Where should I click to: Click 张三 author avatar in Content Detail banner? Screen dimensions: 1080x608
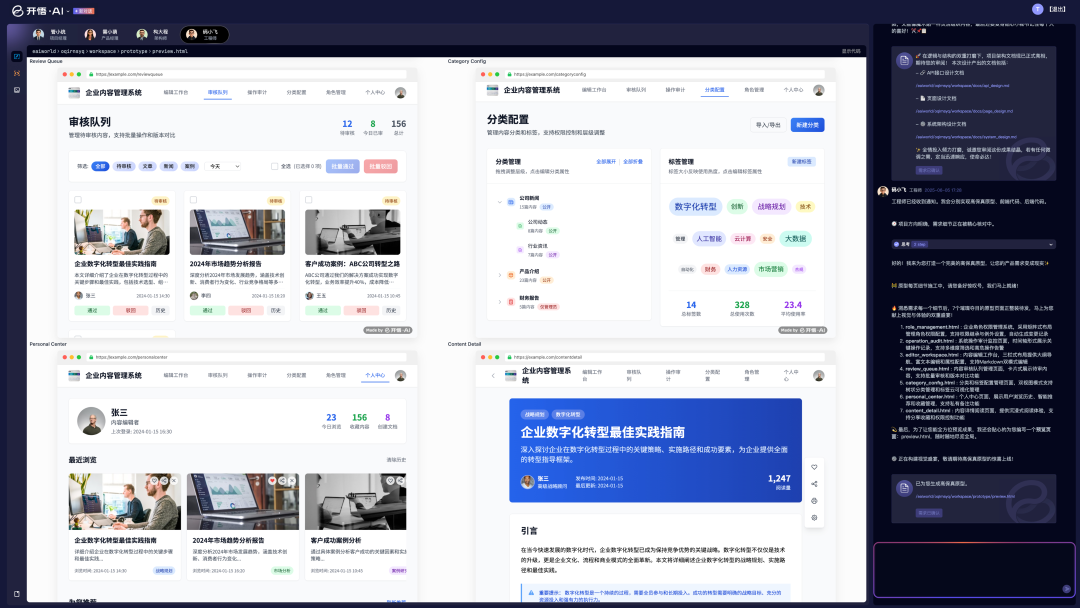(528, 482)
